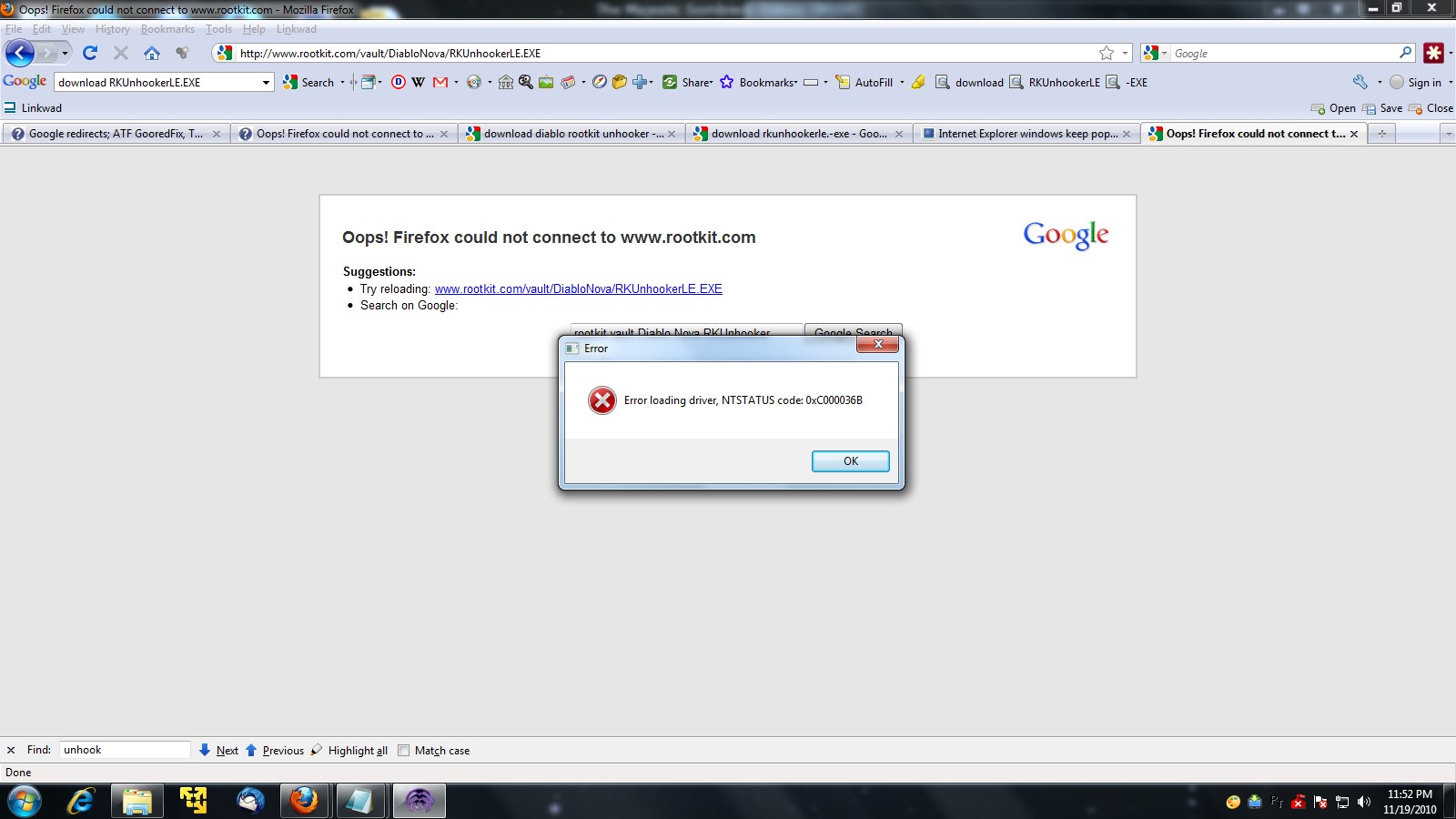Go back with the blue Back arrow

tap(19, 53)
